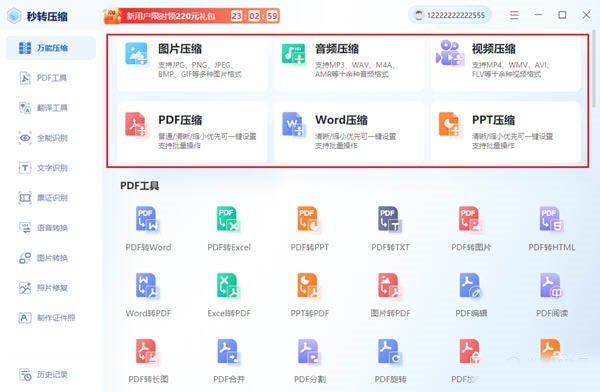Launch the 图片转PDF tool
Image resolution: width=600 pixels, height=392 pixels.
pos(390,295)
